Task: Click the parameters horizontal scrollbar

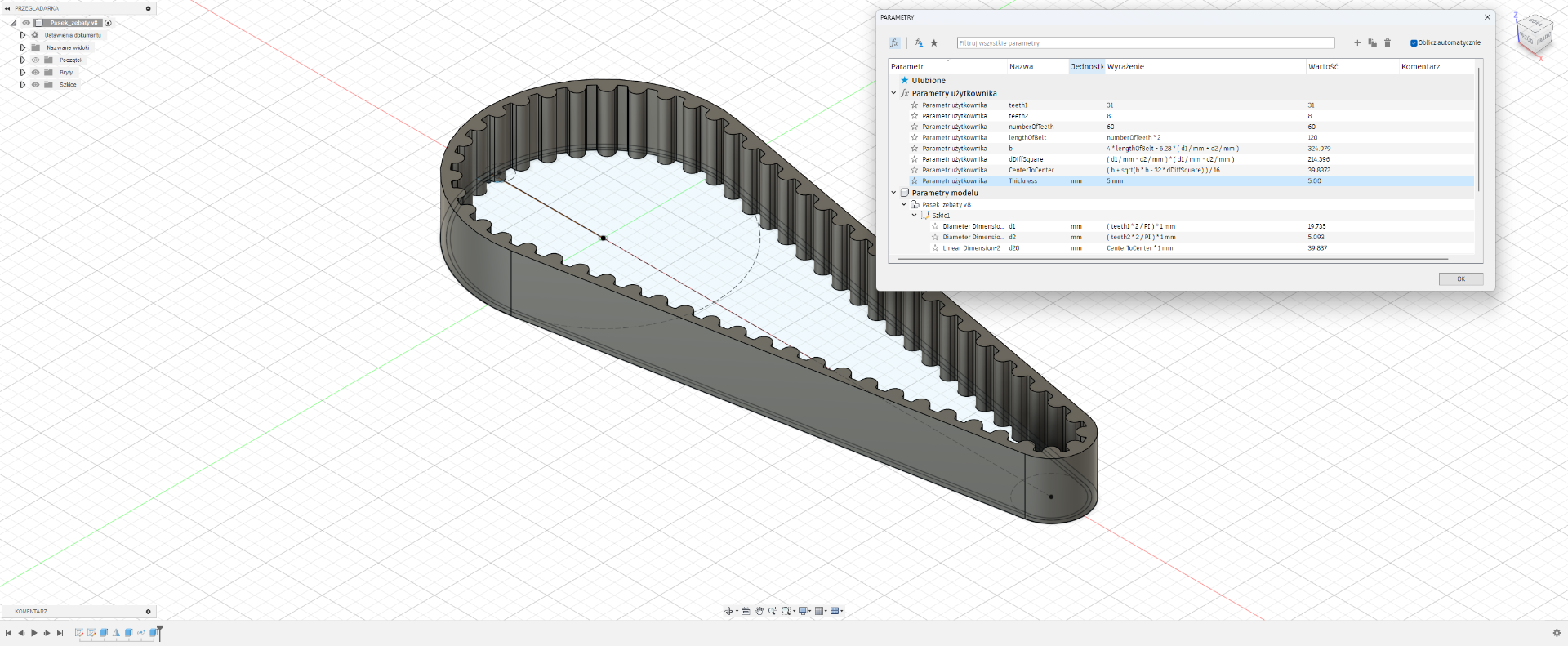Action: [x=1173, y=259]
